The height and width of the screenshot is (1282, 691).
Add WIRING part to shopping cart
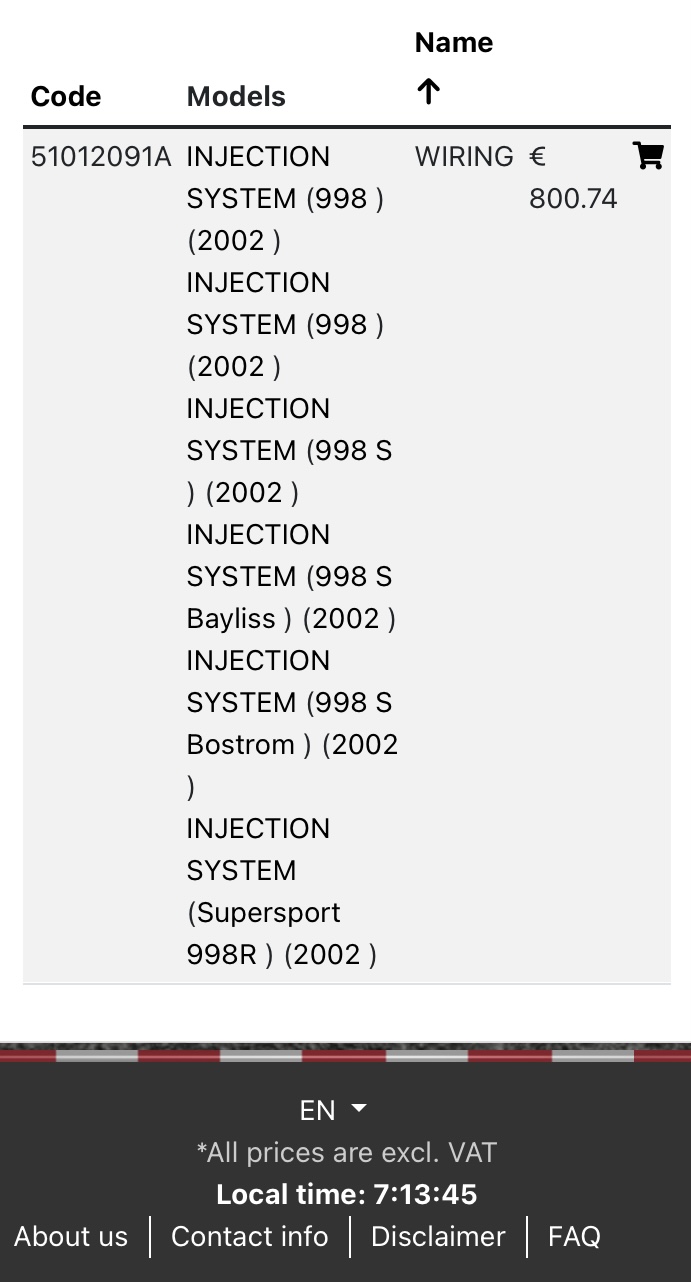click(x=648, y=156)
